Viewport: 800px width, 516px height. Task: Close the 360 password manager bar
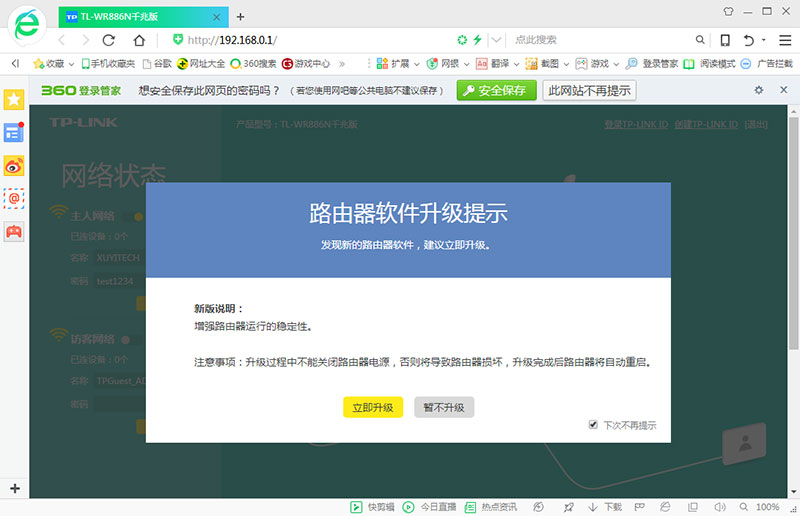point(784,90)
